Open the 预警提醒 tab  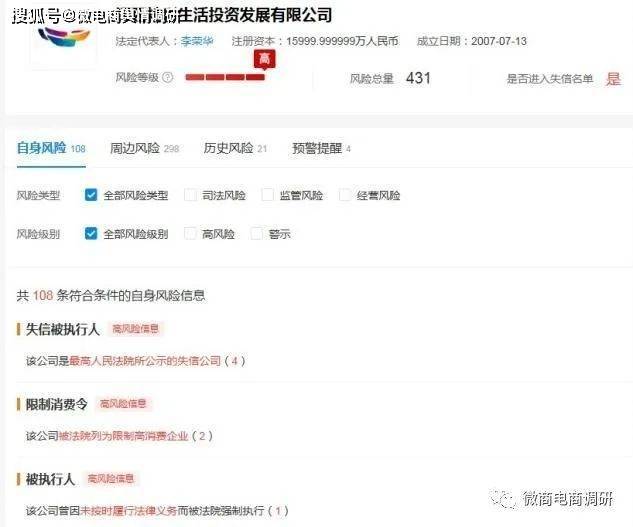pos(321,148)
